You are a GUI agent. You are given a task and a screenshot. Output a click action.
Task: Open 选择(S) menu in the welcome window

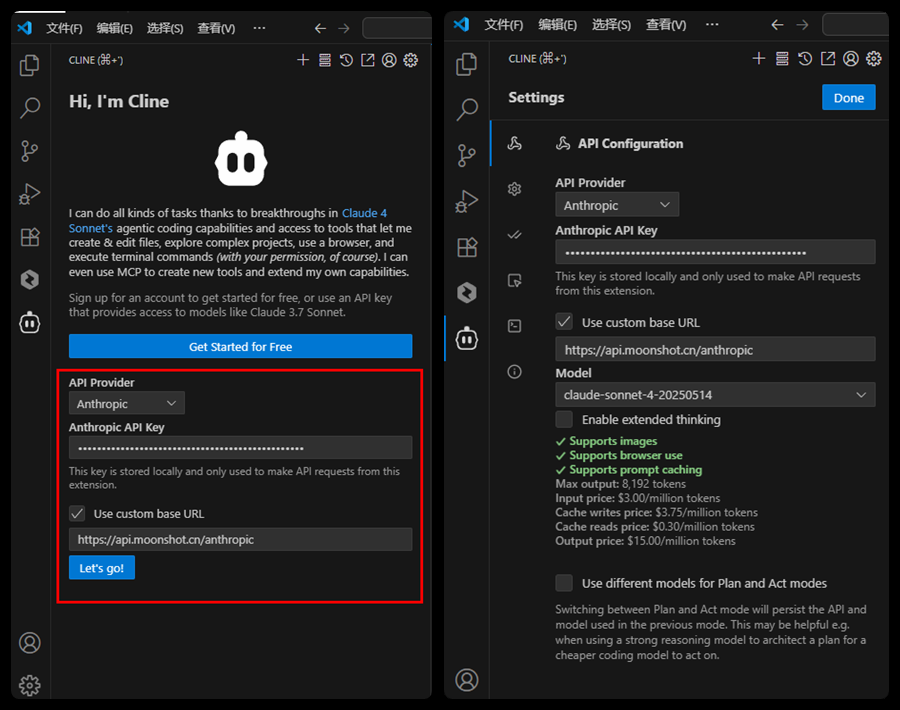[x=165, y=28]
